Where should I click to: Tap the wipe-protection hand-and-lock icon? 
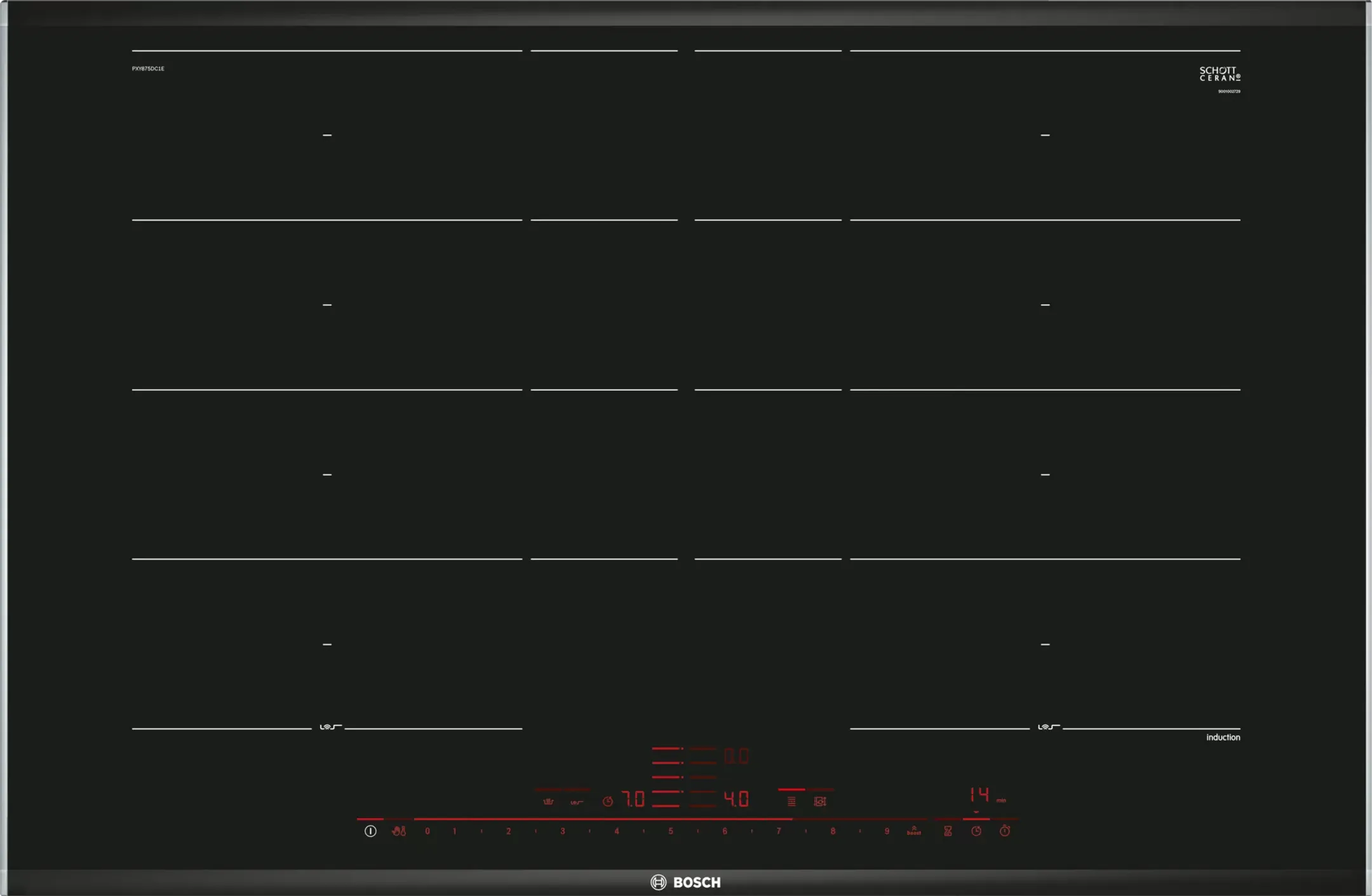399,831
